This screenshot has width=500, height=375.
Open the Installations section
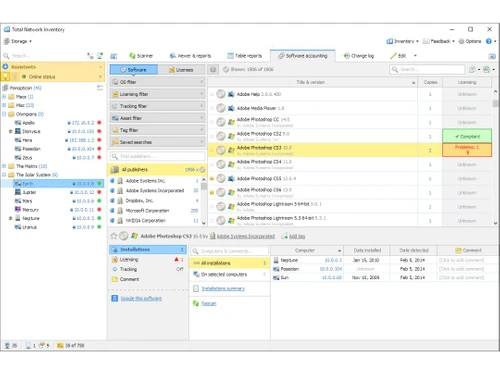click(x=148, y=249)
